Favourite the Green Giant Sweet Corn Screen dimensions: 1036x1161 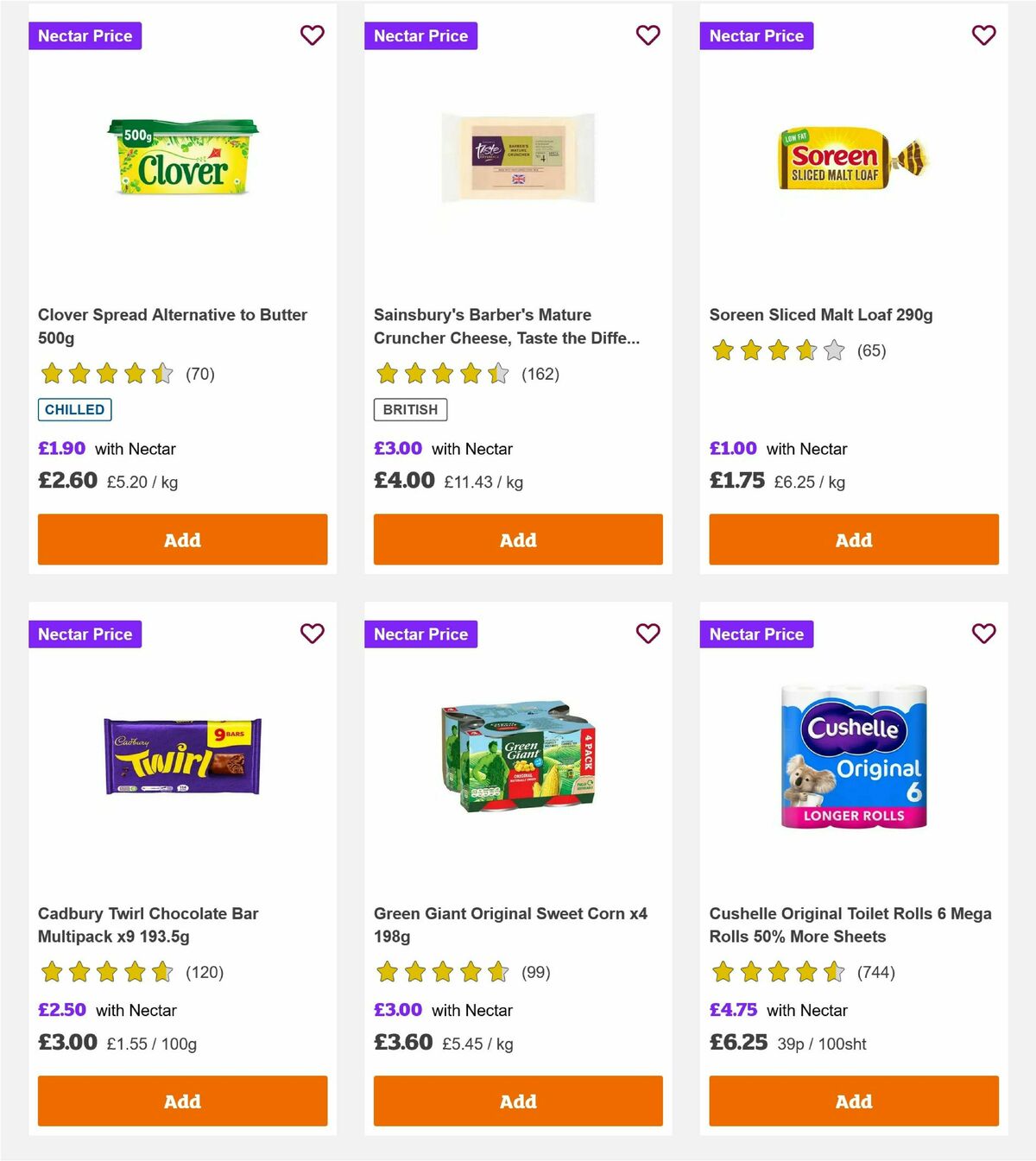[648, 634]
